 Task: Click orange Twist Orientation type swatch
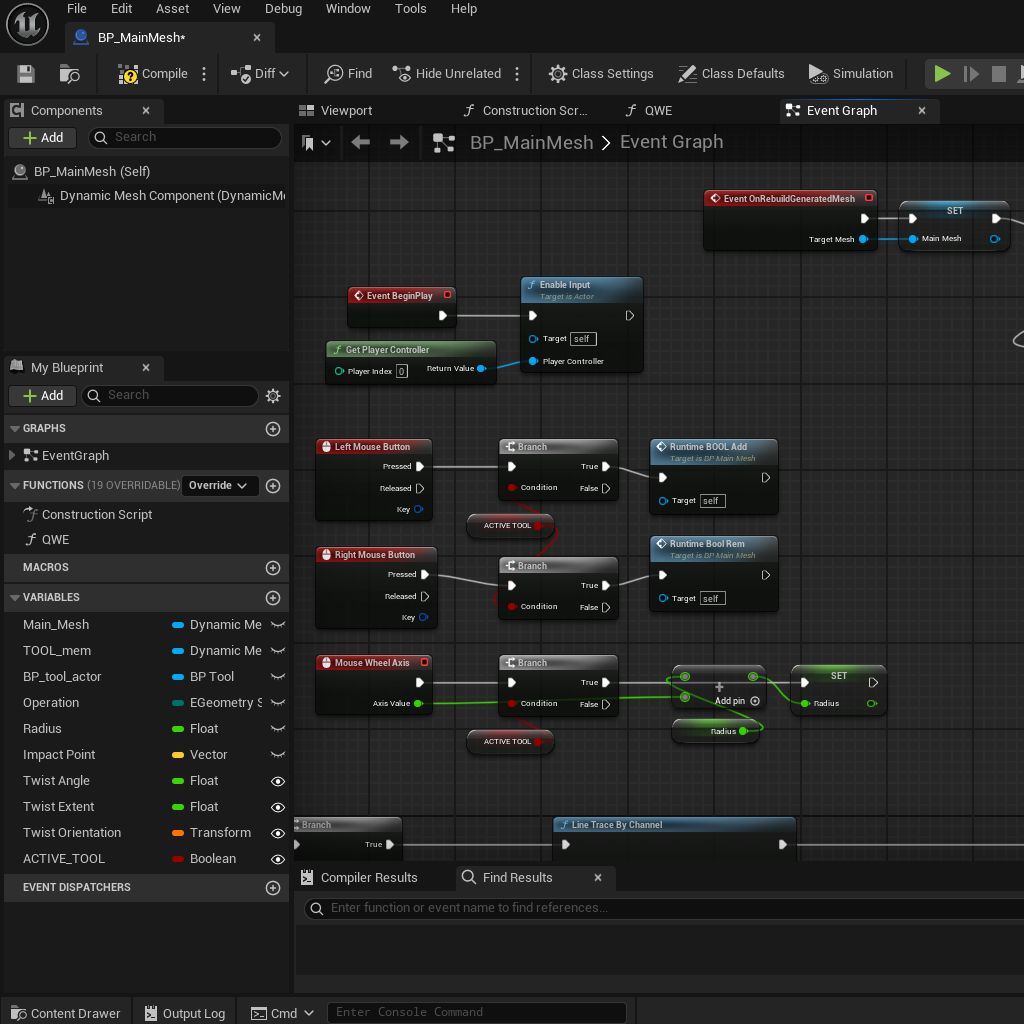[178, 833]
